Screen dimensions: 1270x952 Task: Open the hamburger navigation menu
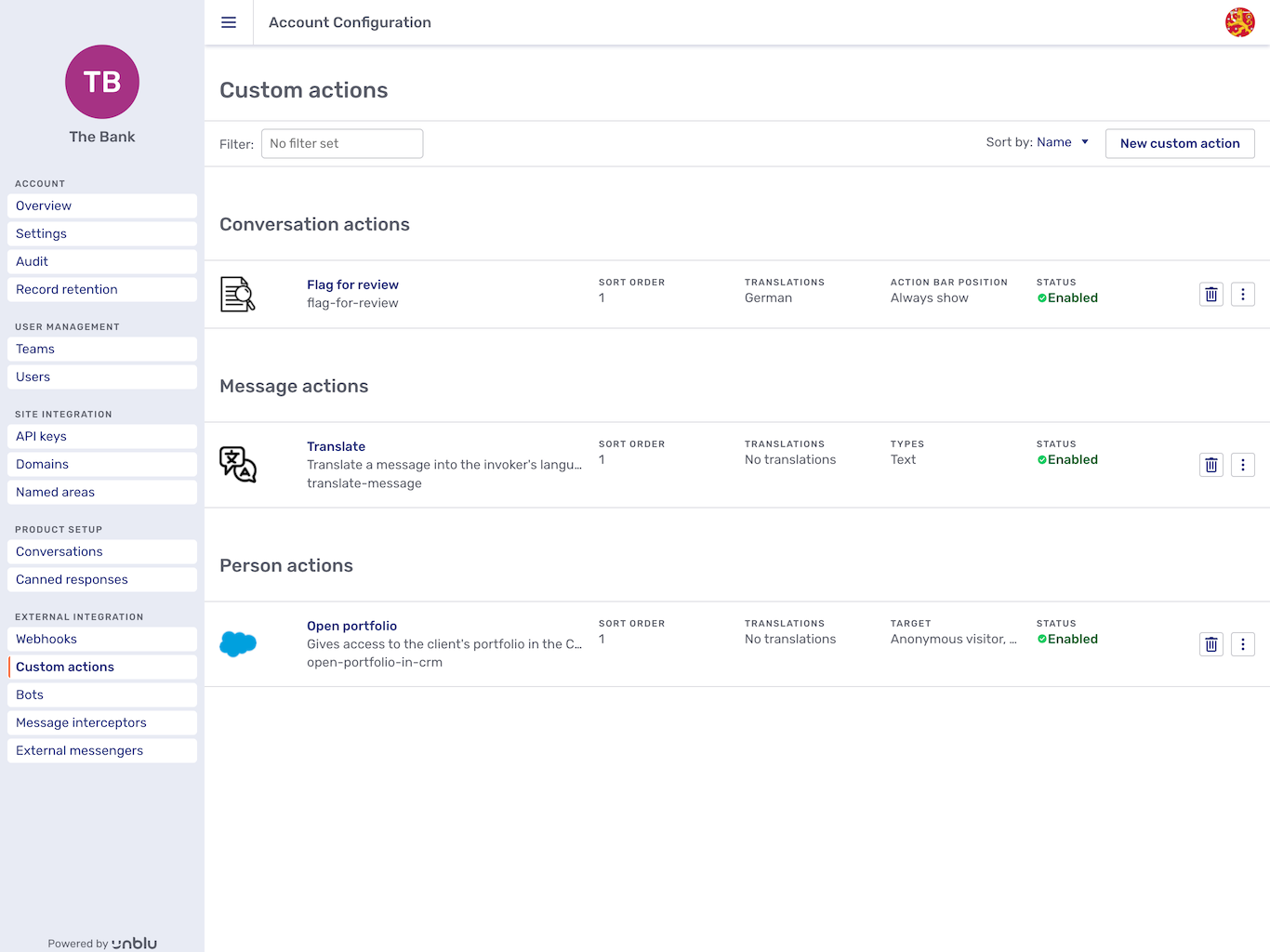click(x=229, y=22)
